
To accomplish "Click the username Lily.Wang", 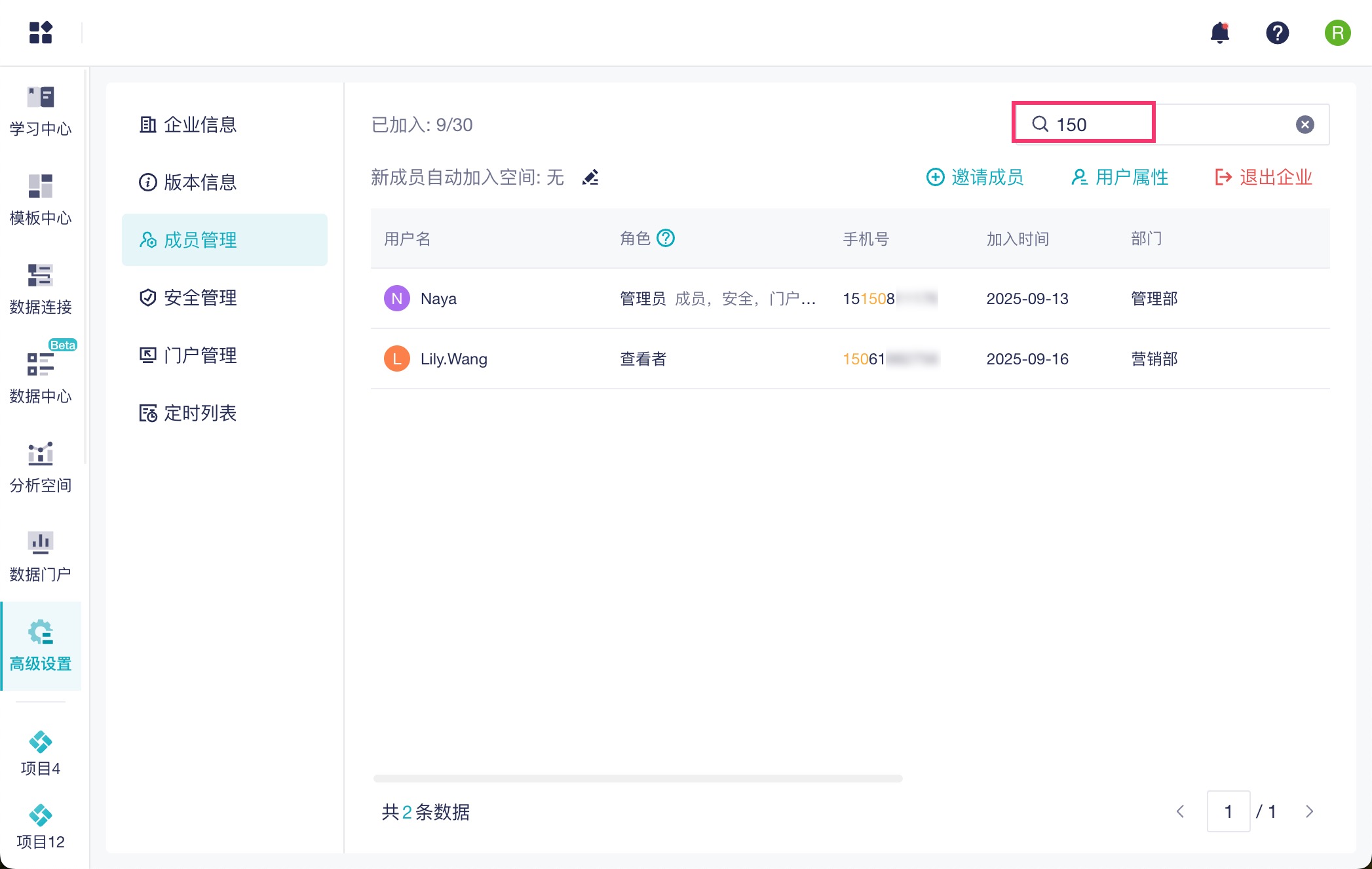I will [454, 359].
